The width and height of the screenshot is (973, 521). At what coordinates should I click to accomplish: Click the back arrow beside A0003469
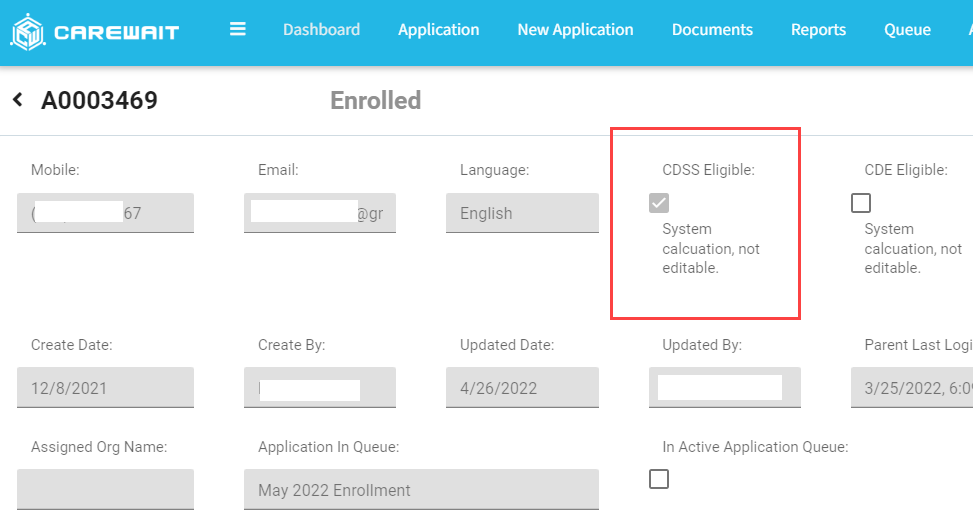click(x=17, y=100)
